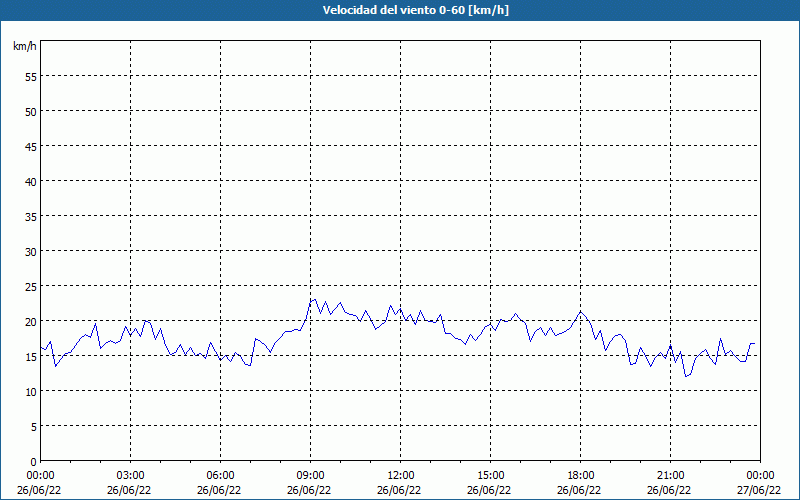
Task: Select the 40 value on the y-axis
Action: tap(31, 182)
